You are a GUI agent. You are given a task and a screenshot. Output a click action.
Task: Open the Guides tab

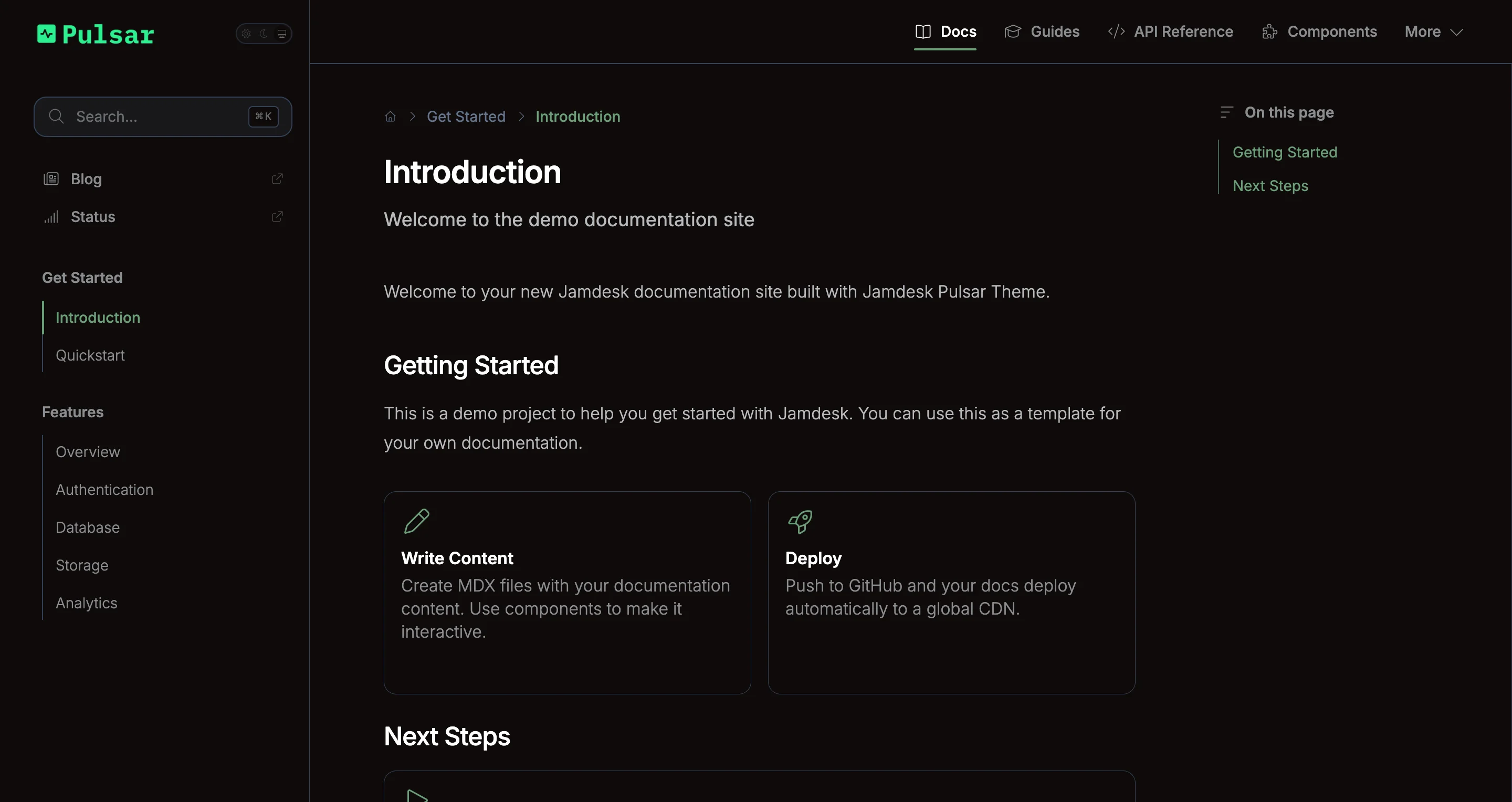pyautogui.click(x=1042, y=31)
